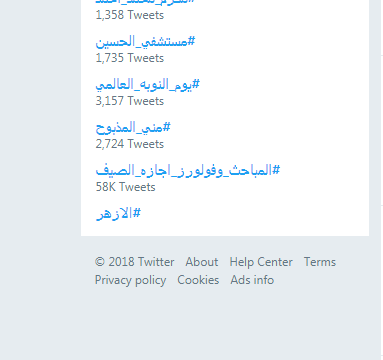The height and width of the screenshot is (360, 383).
Task: Click the cut-off hashtag above 1,358 Tweets
Action: [145, 2]
